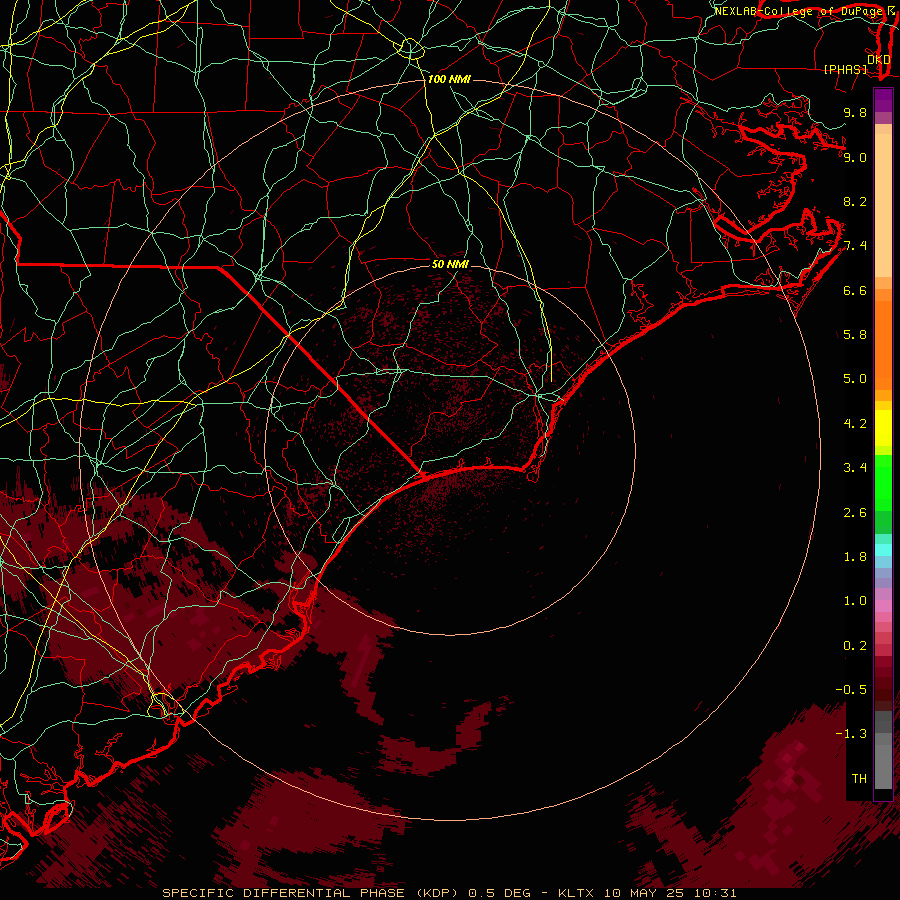Select the 2.6 scale value
This screenshot has width=900, height=900.
855,513
